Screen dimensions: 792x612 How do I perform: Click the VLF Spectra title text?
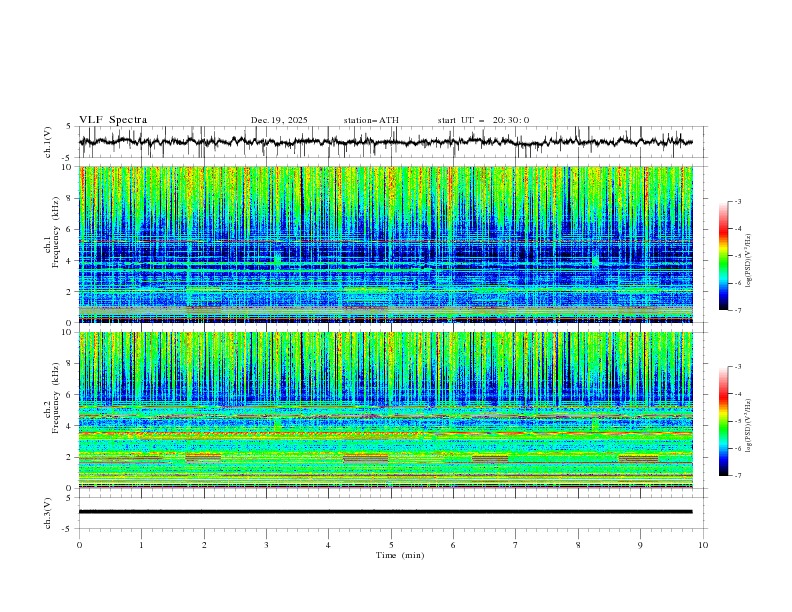pyautogui.click(x=113, y=120)
